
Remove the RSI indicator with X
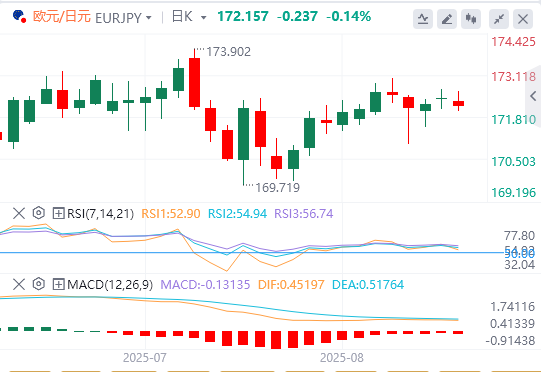click(19, 213)
